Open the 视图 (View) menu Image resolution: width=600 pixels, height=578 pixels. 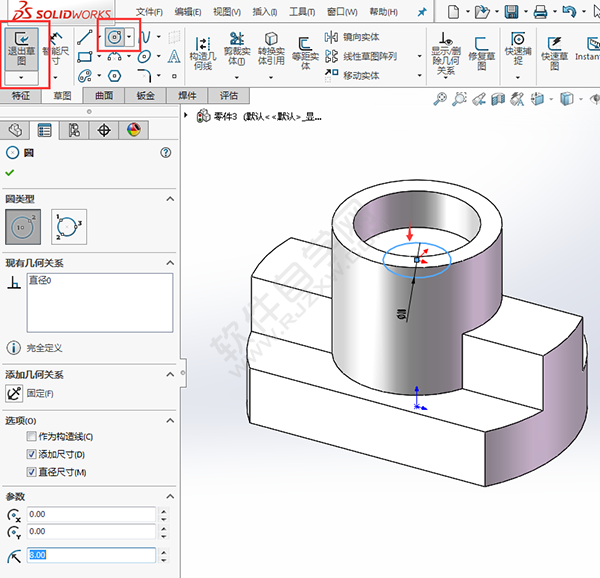[x=227, y=12]
